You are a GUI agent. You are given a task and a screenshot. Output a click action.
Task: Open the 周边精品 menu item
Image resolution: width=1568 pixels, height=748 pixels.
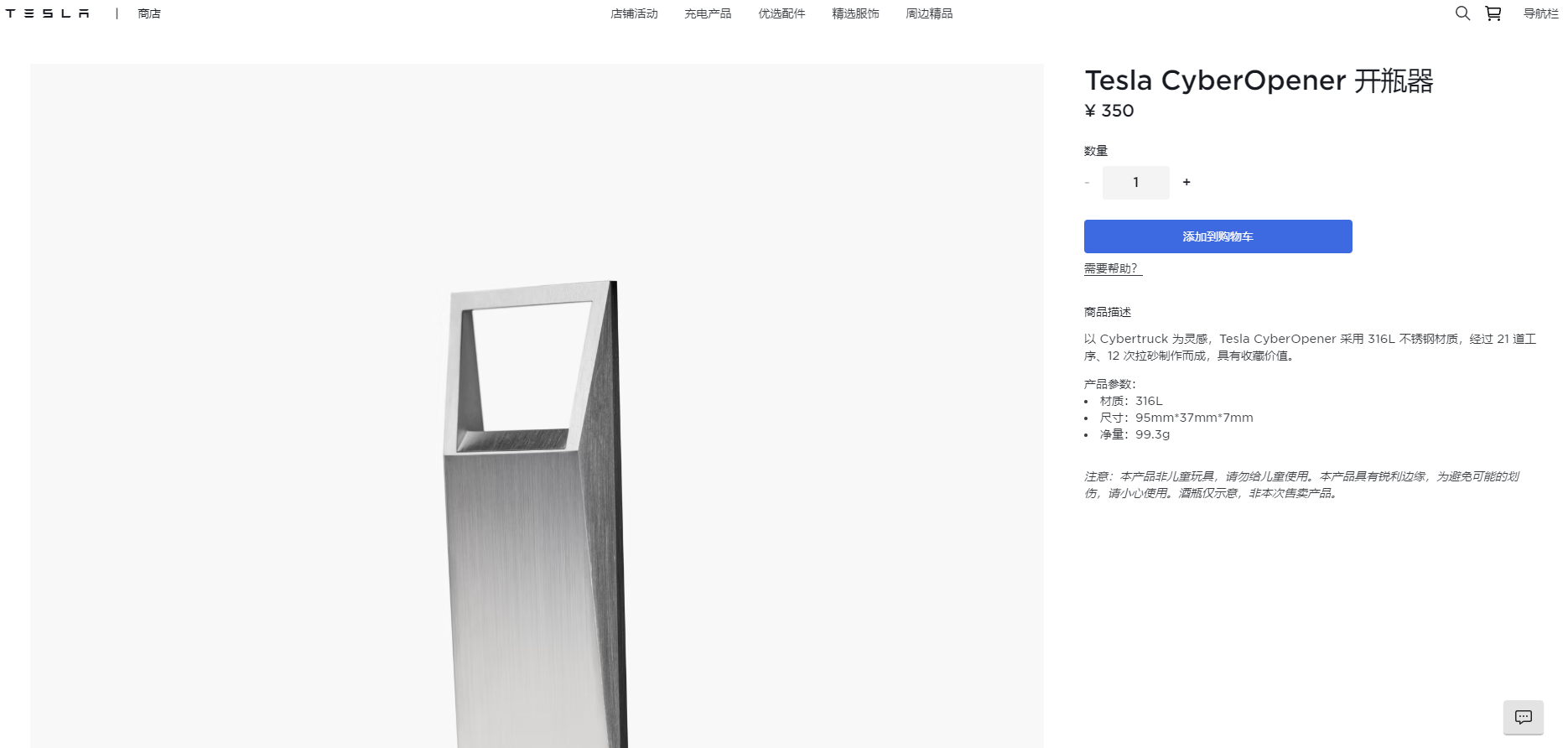[x=929, y=13]
